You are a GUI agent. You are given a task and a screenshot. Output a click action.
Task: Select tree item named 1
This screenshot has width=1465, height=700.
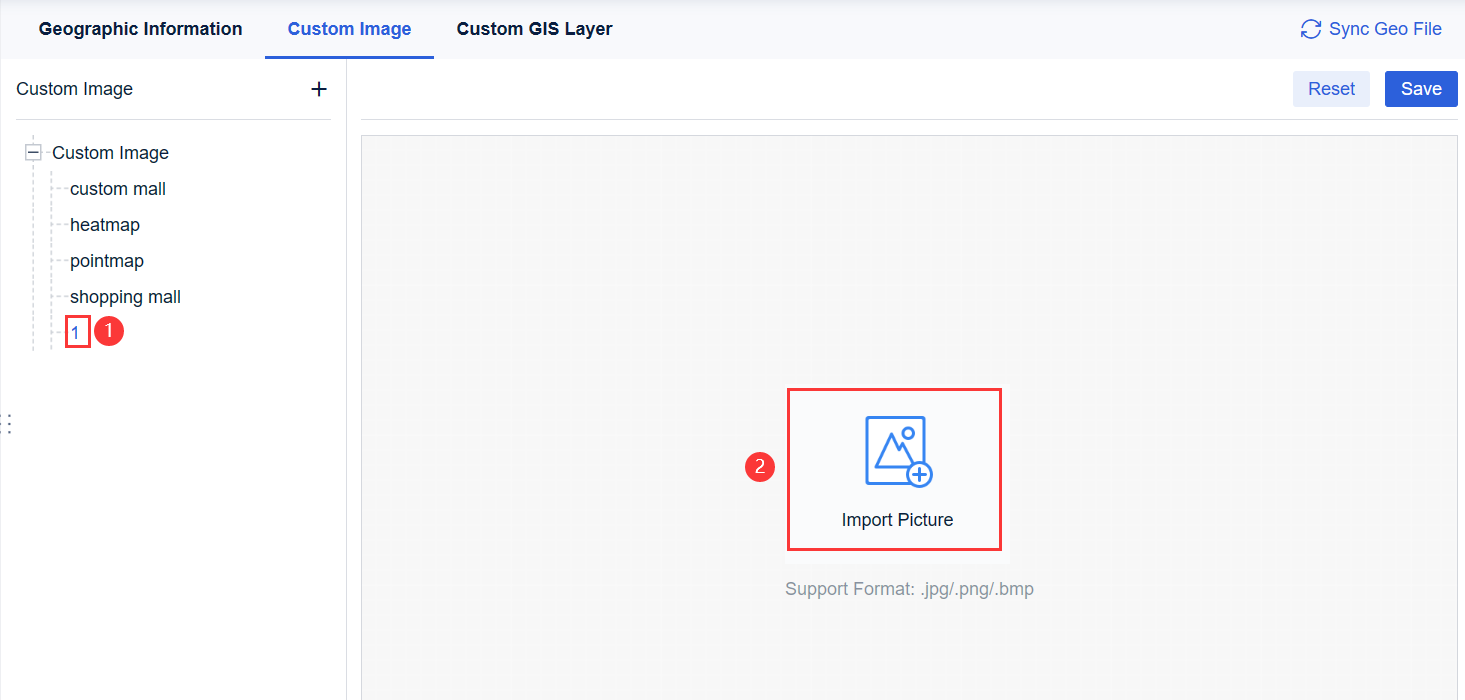point(76,331)
